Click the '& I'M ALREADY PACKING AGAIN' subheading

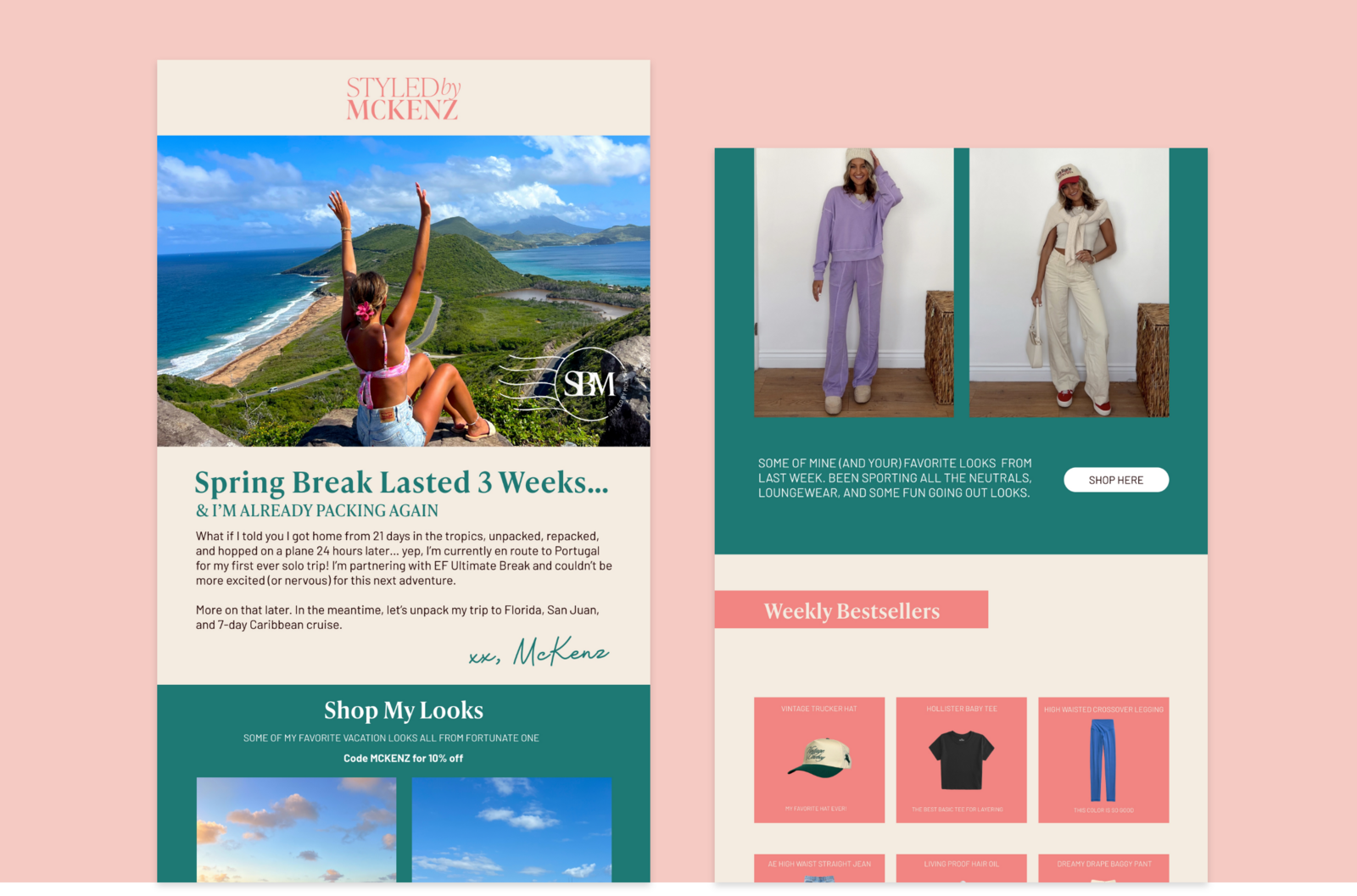click(x=317, y=511)
